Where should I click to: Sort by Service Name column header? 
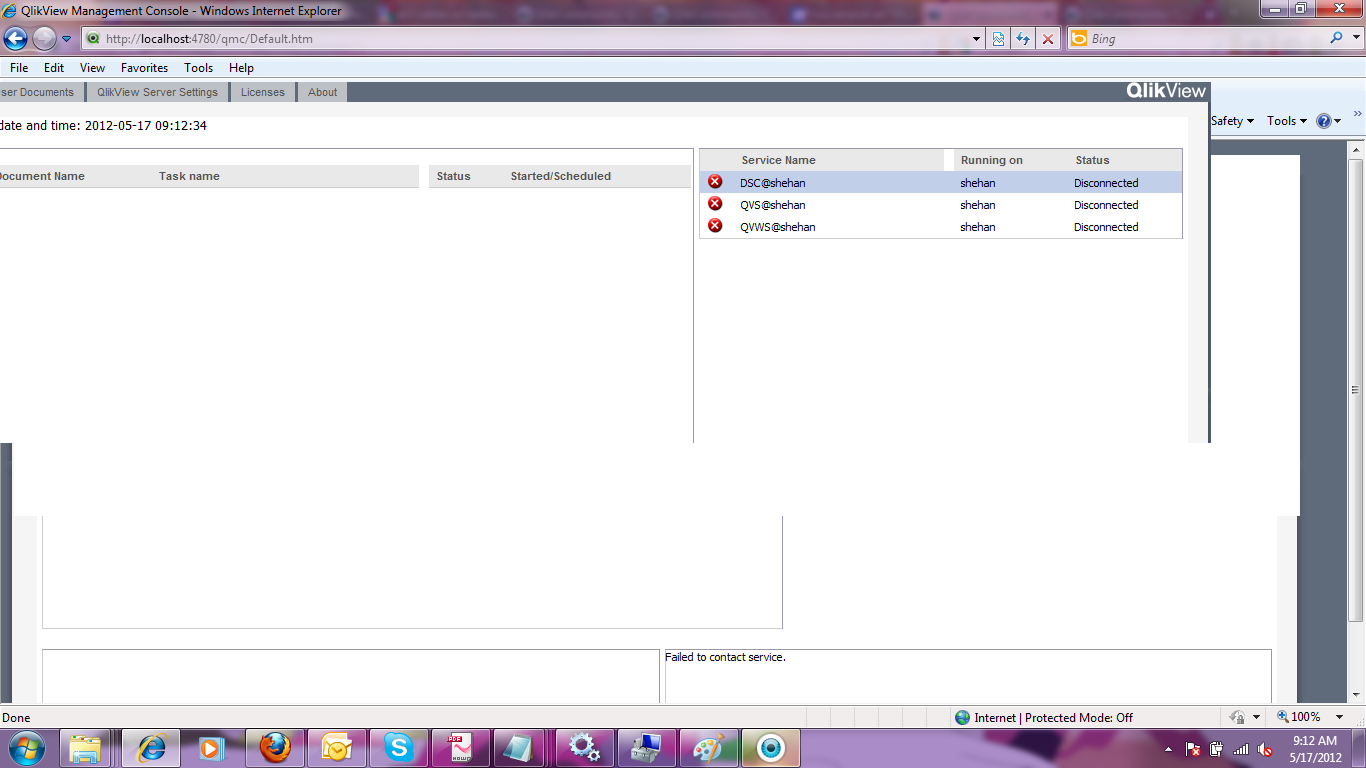pos(778,160)
